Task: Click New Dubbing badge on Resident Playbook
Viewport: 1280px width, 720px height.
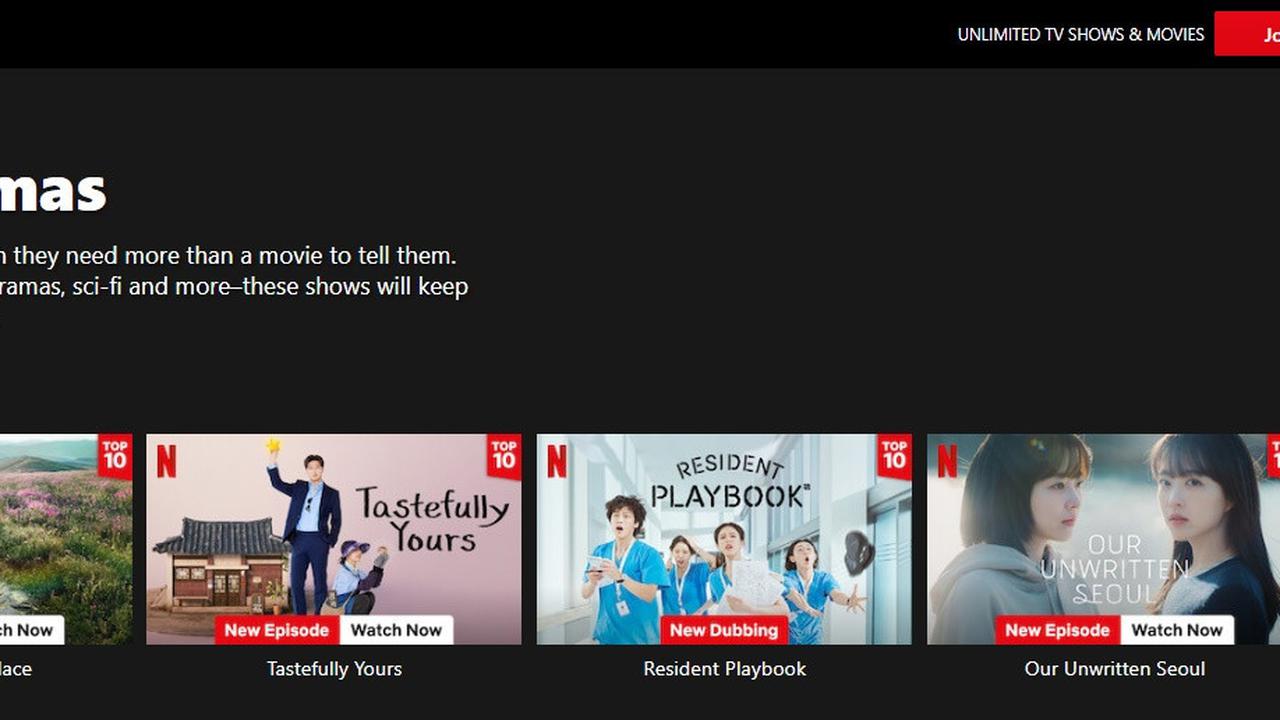Action: (724, 630)
